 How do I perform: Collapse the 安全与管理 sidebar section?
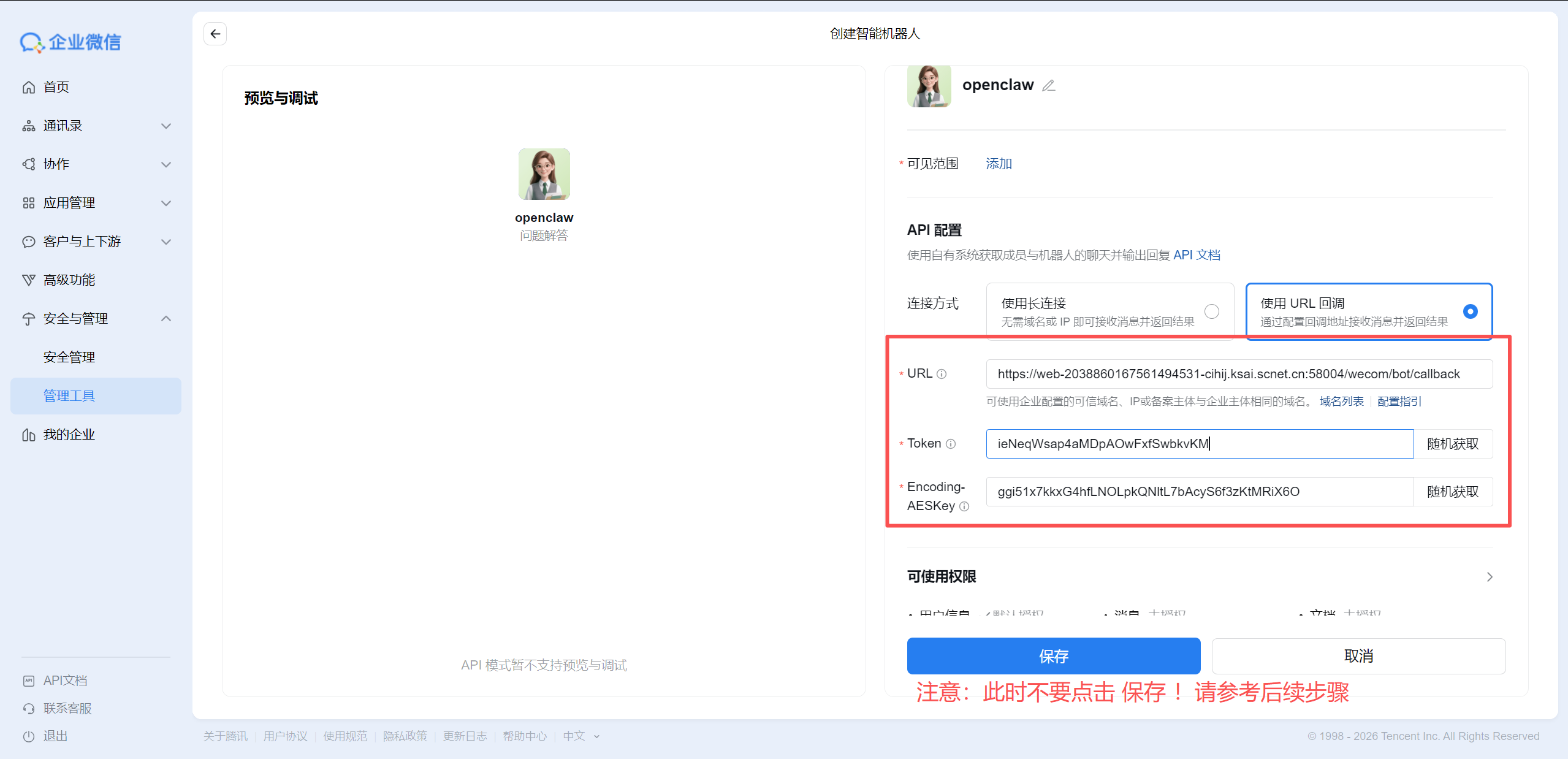(x=166, y=318)
